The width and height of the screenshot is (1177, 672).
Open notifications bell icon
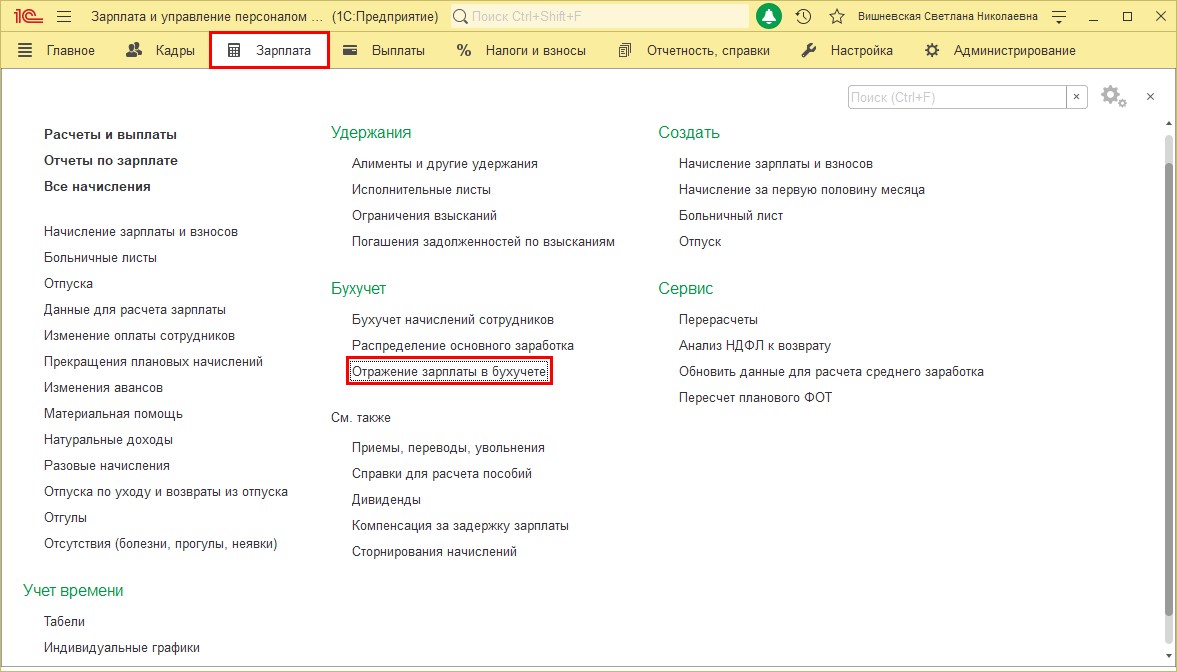(x=769, y=17)
